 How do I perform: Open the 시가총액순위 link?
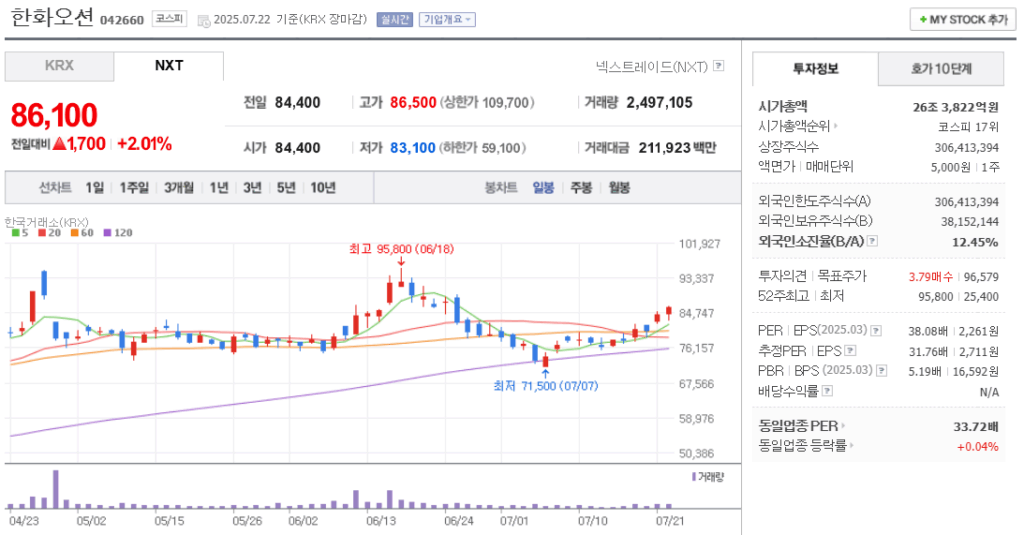point(797,126)
